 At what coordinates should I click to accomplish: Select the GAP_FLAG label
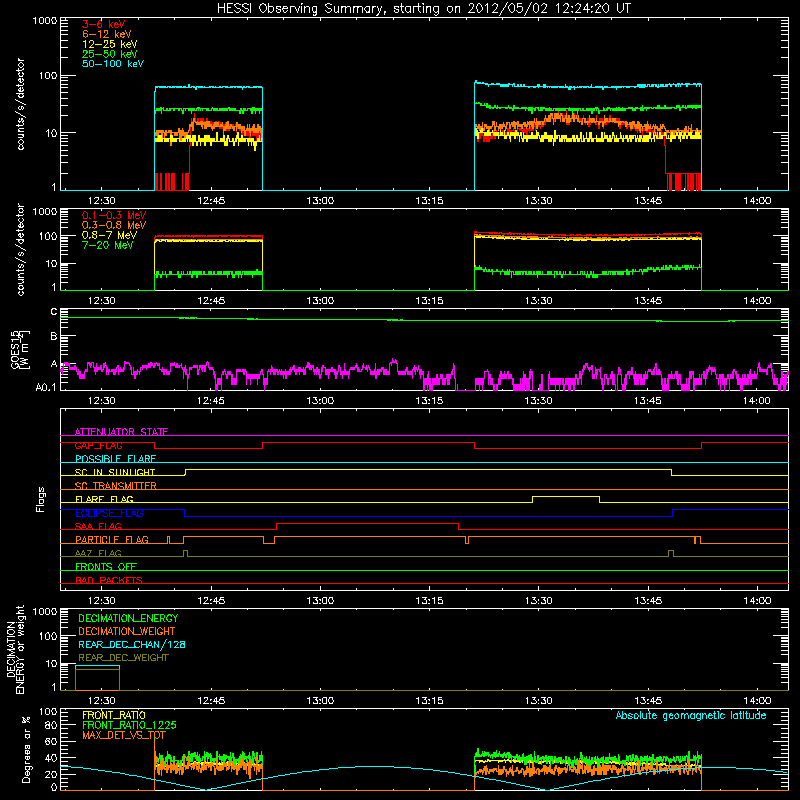[98, 445]
